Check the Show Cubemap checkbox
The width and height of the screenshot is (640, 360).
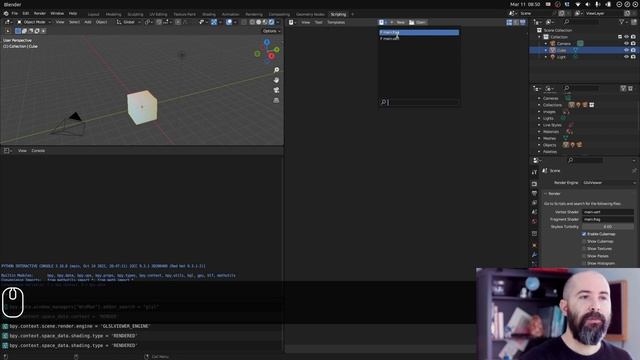click(x=584, y=242)
